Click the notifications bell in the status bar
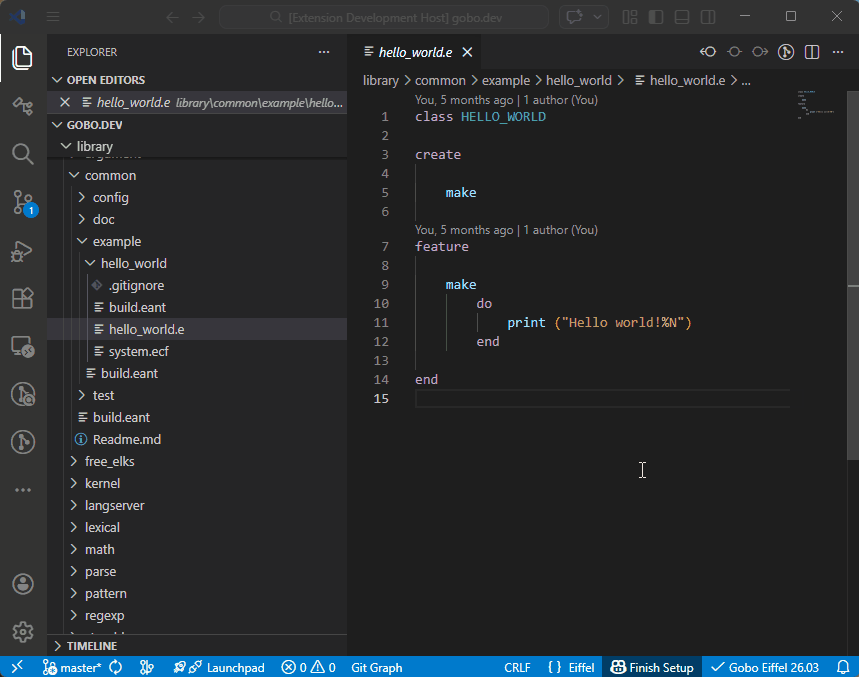 pos(845,667)
